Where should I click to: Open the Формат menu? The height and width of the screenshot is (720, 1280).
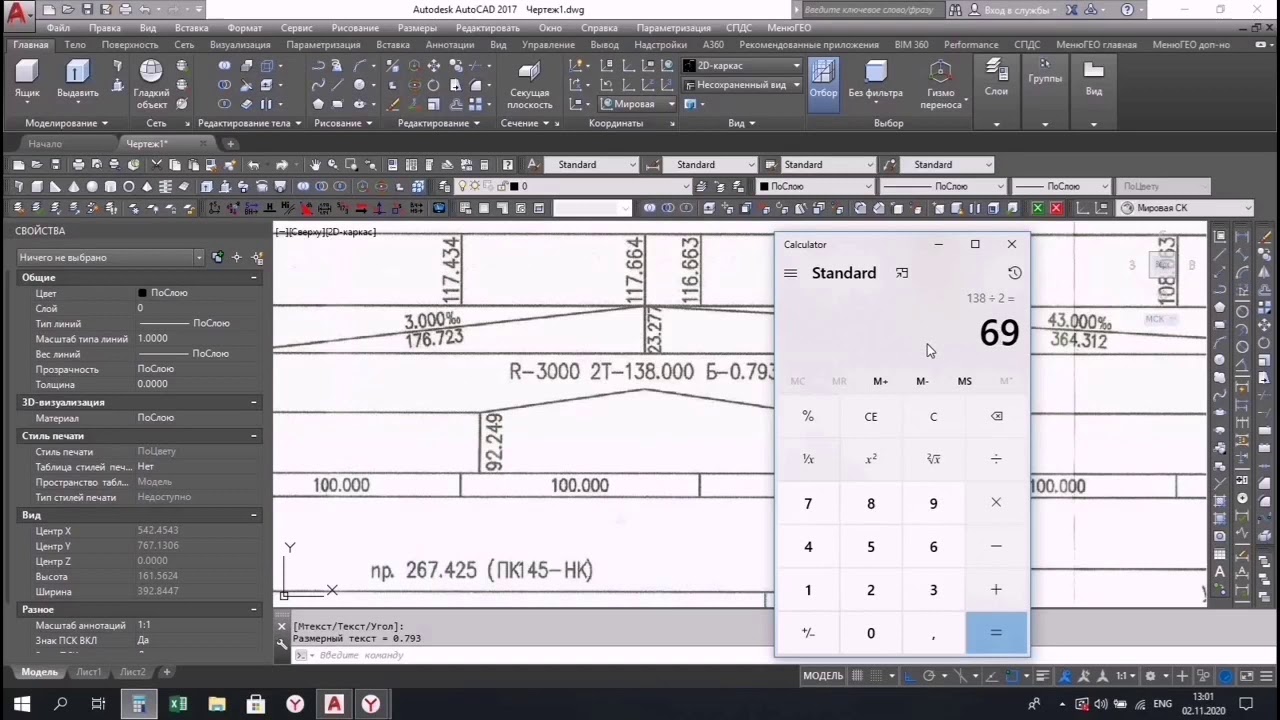coord(244,28)
